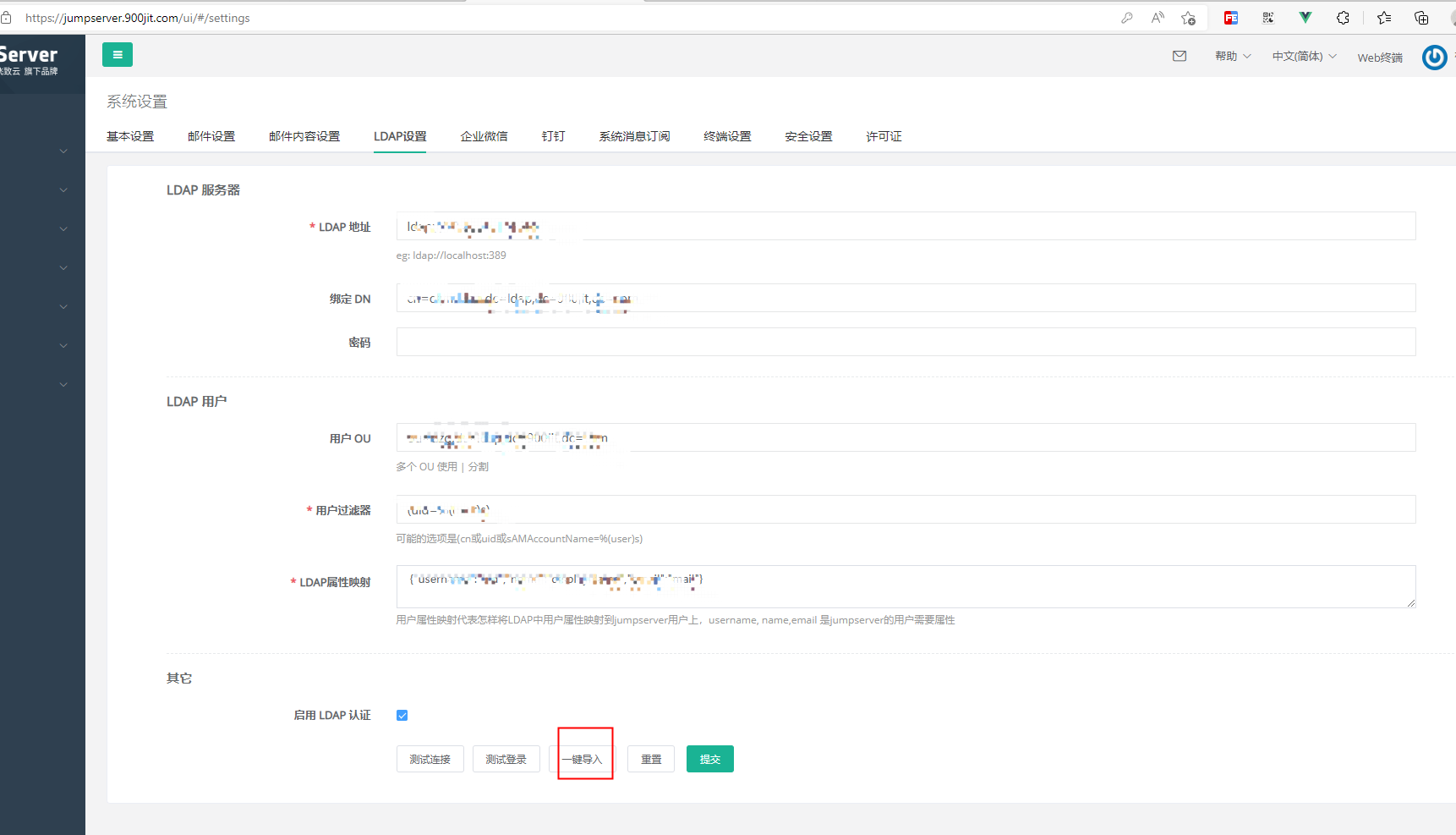Open the 帮助 help dropdown
The width and height of the screenshot is (1456, 835).
pyautogui.click(x=1233, y=56)
